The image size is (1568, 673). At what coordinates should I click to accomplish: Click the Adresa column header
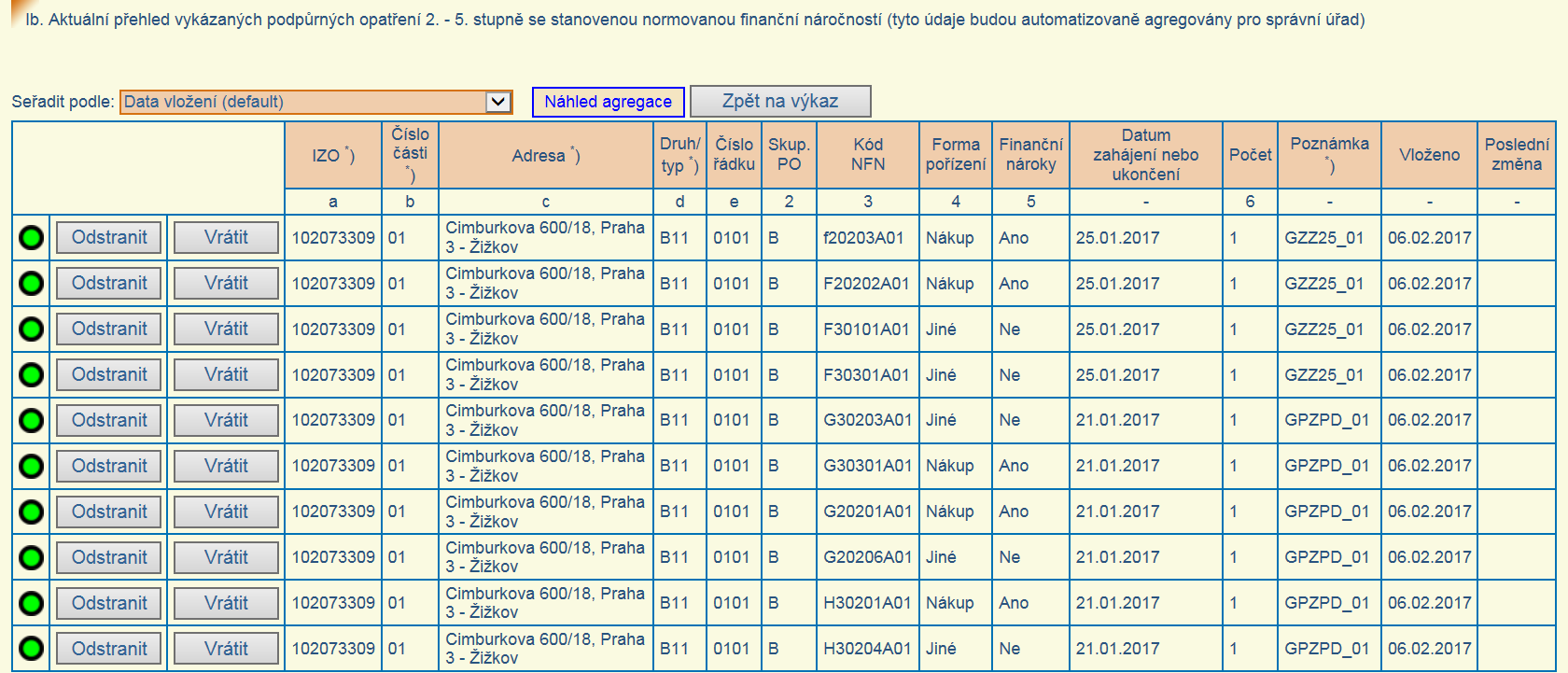[546, 155]
